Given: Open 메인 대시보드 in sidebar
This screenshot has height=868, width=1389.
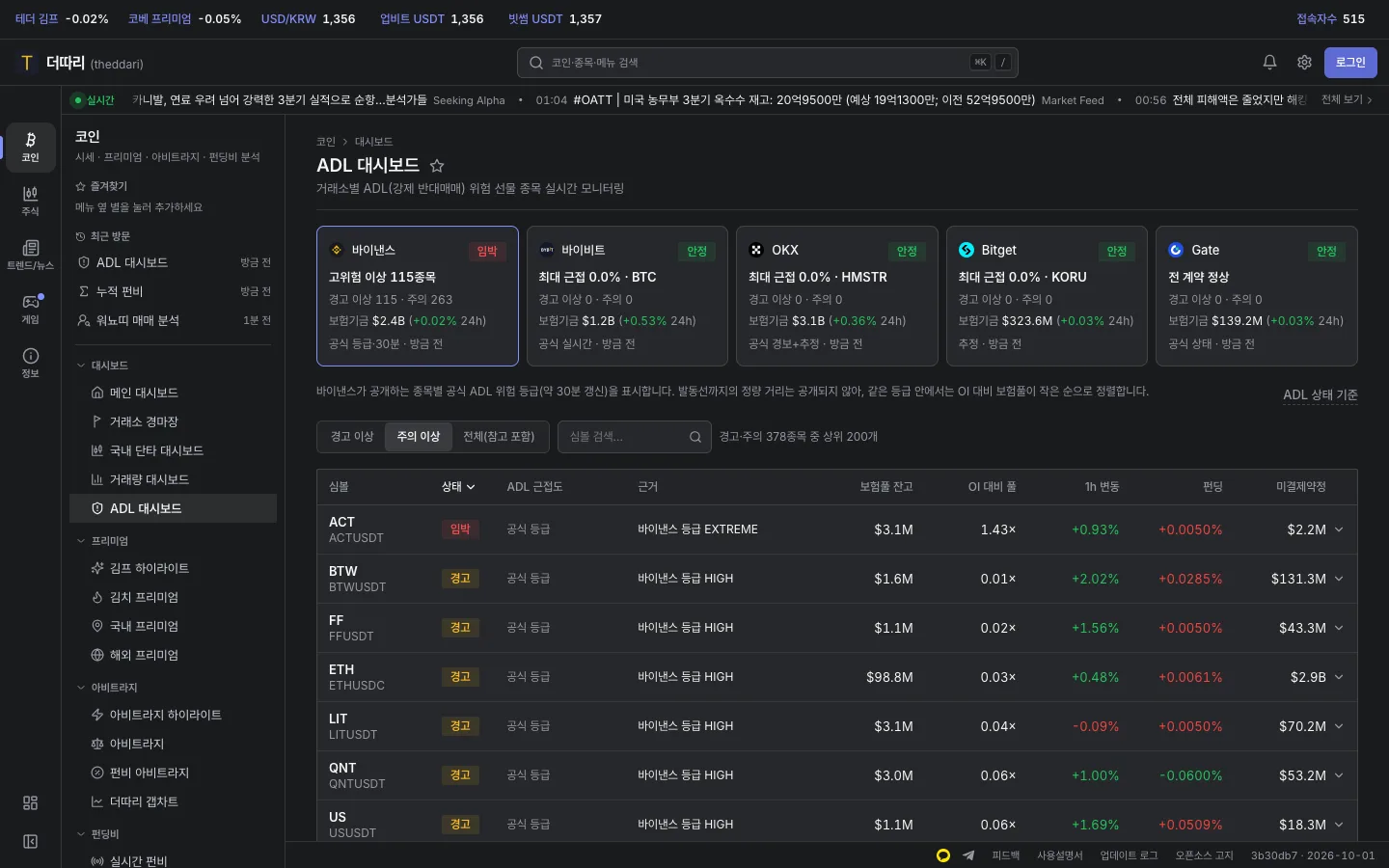Looking at the screenshot, I should click(174, 393).
